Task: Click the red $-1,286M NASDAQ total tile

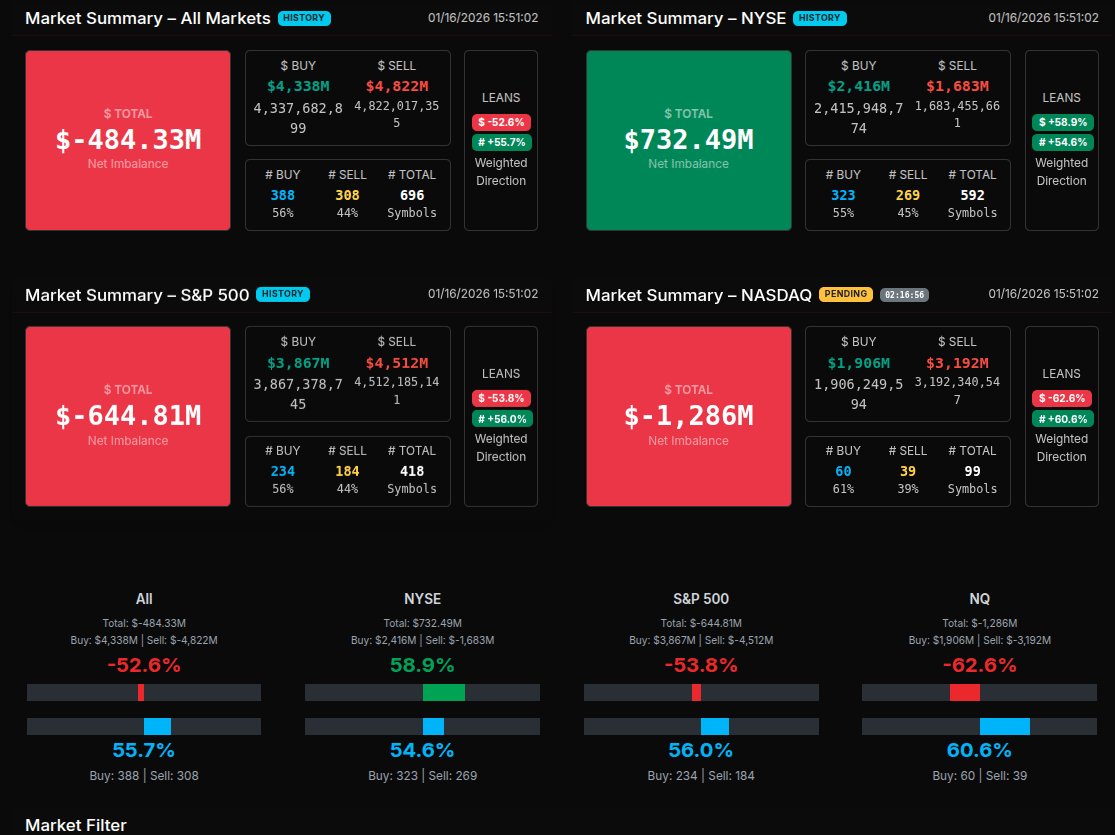Action: (x=688, y=416)
